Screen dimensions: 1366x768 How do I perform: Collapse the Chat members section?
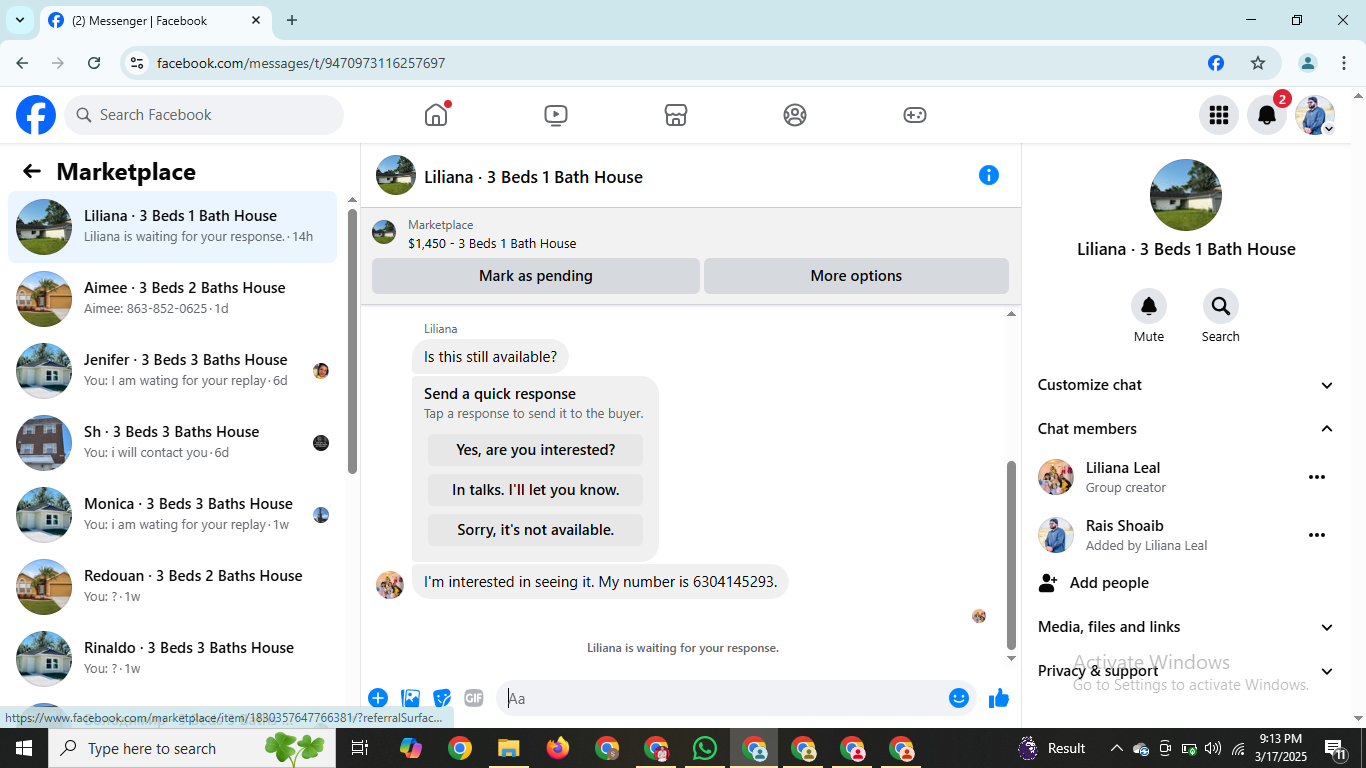tap(1186, 429)
